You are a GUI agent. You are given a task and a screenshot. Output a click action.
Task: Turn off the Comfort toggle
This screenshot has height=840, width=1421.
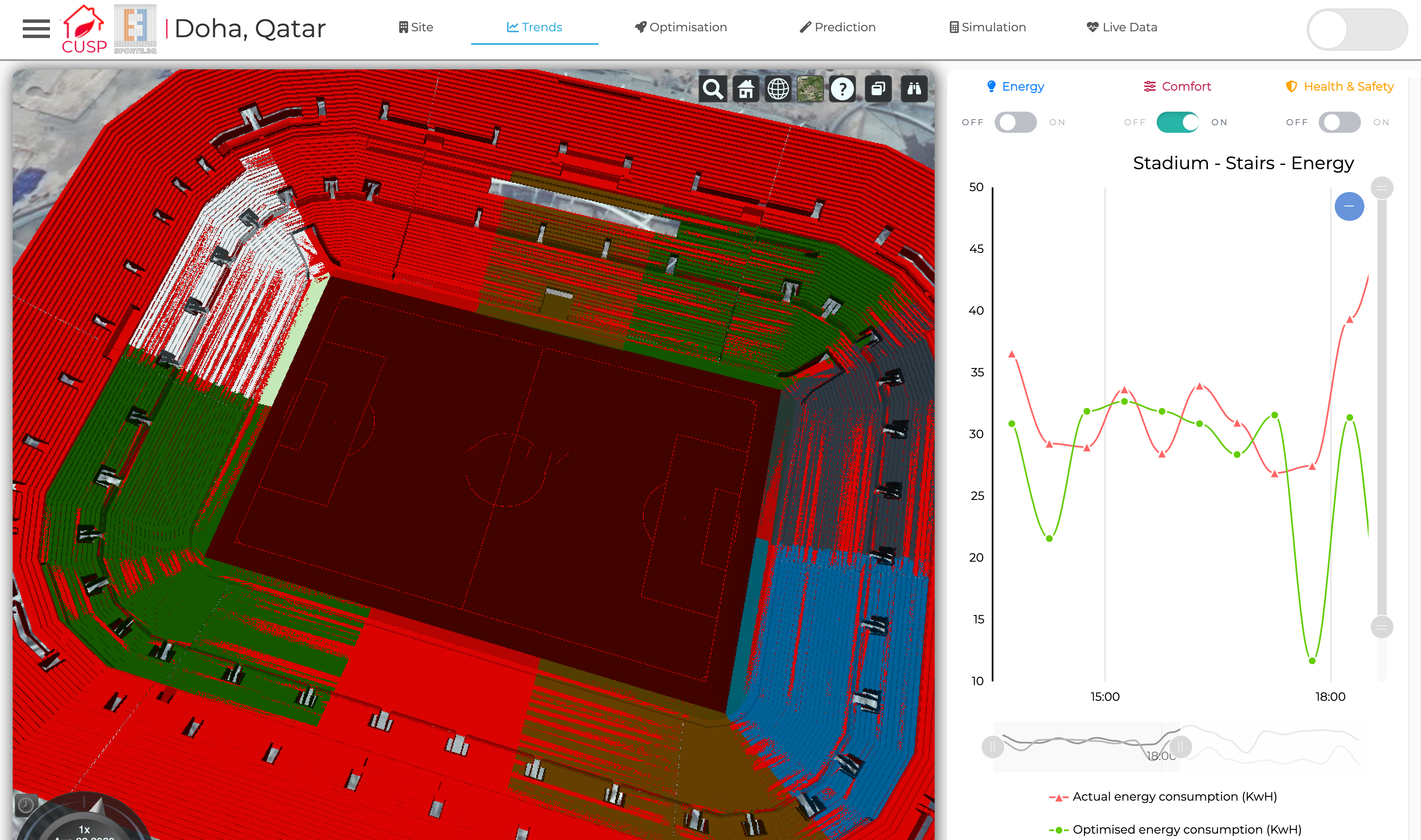click(1178, 122)
